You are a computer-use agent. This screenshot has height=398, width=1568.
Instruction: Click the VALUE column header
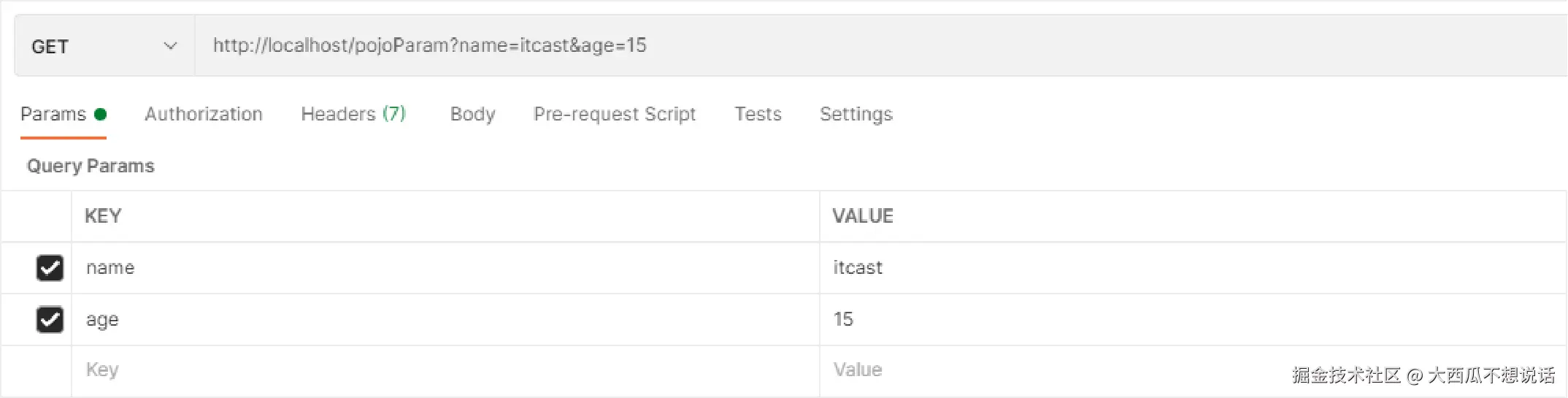[x=863, y=216]
